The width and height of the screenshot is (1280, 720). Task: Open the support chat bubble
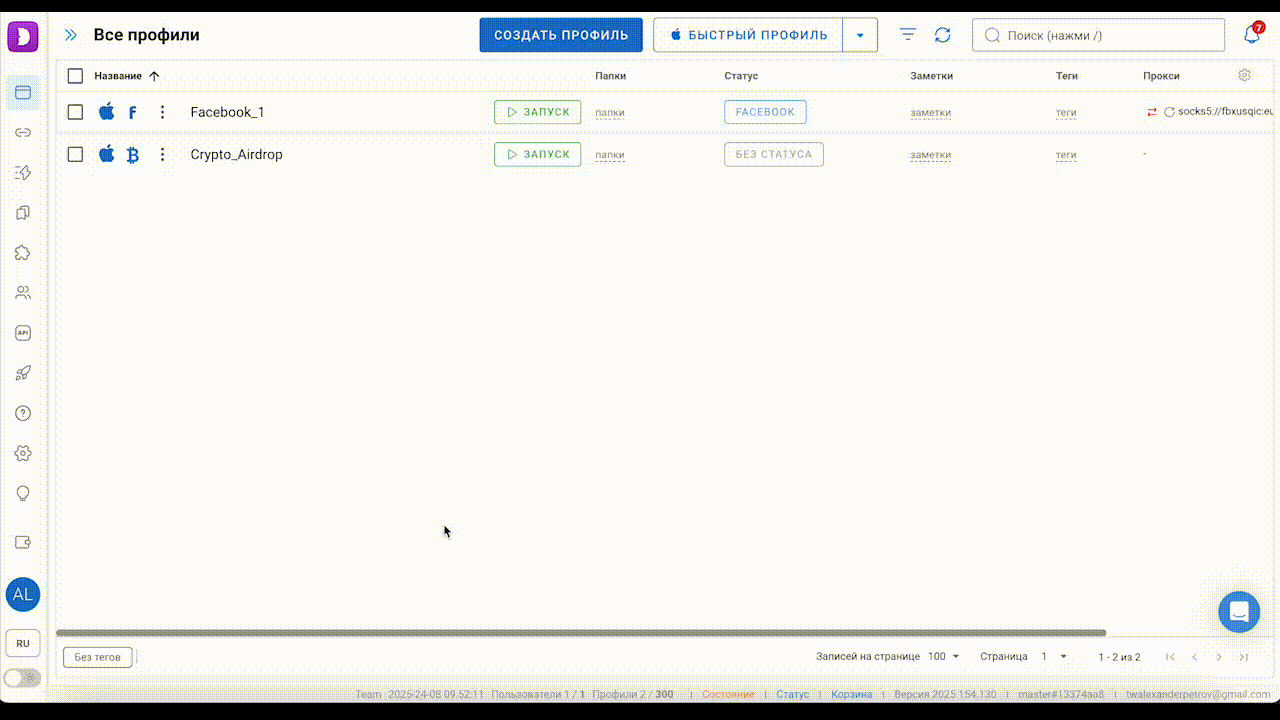[1238, 612]
